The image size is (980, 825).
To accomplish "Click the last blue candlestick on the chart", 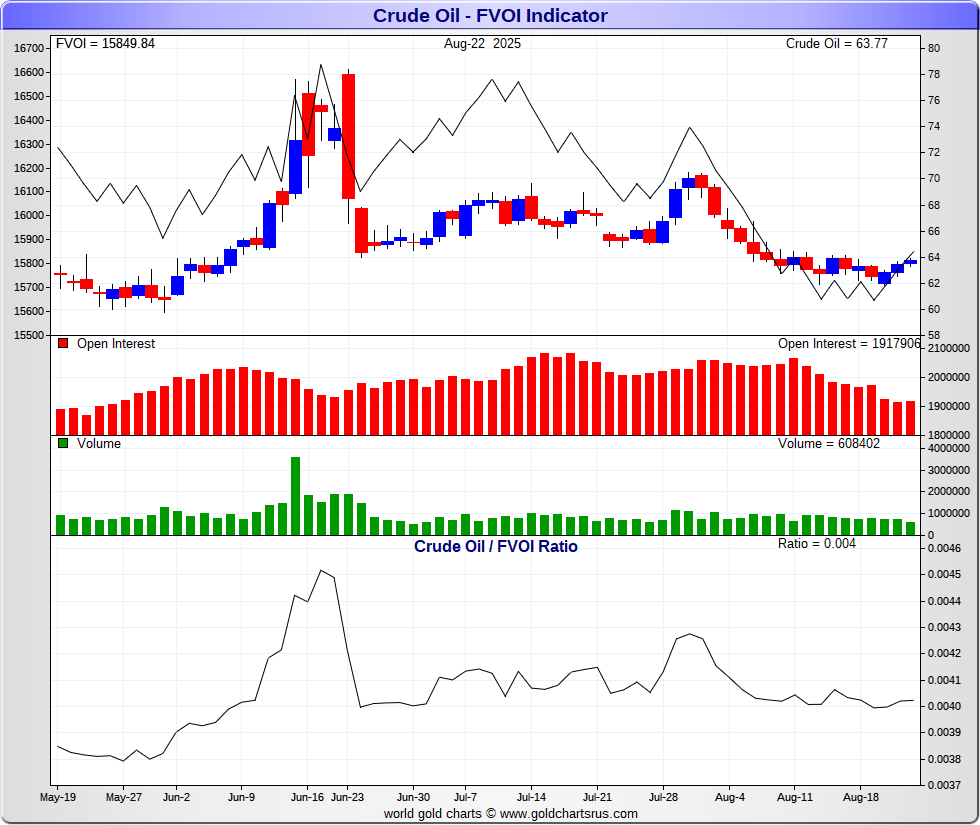I will coord(911,262).
